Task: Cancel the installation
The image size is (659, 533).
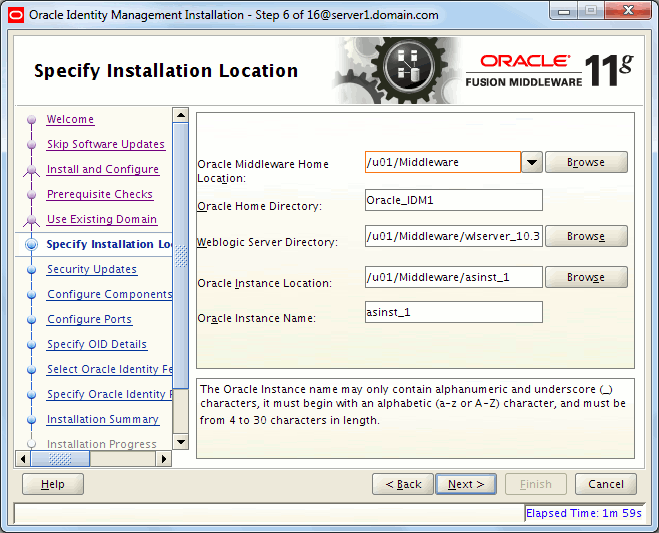Action: (606, 484)
